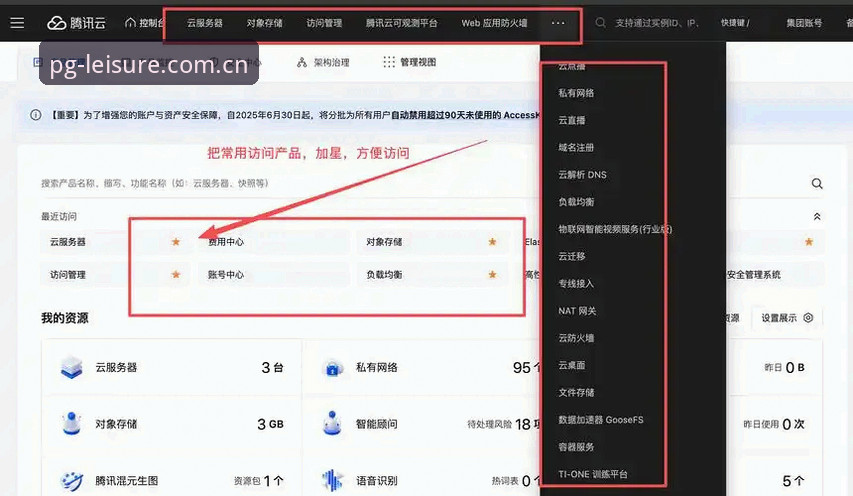Go to console home icon
The width and height of the screenshot is (853, 496).
[130, 22]
